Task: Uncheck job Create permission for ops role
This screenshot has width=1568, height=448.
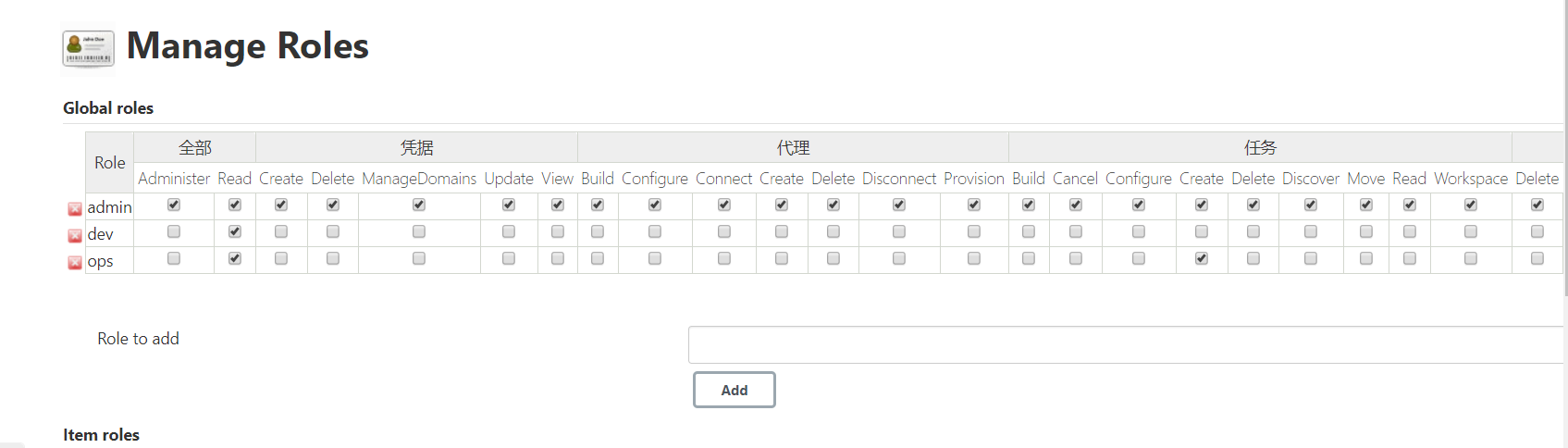Action: [1202, 258]
